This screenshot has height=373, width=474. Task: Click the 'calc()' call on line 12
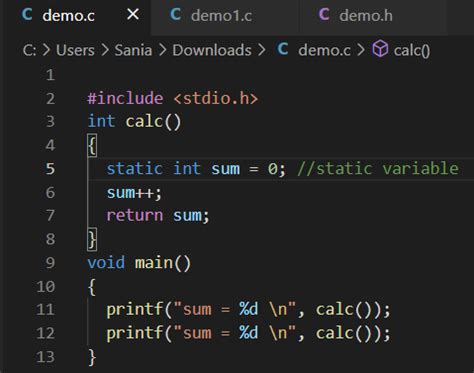tap(344, 333)
